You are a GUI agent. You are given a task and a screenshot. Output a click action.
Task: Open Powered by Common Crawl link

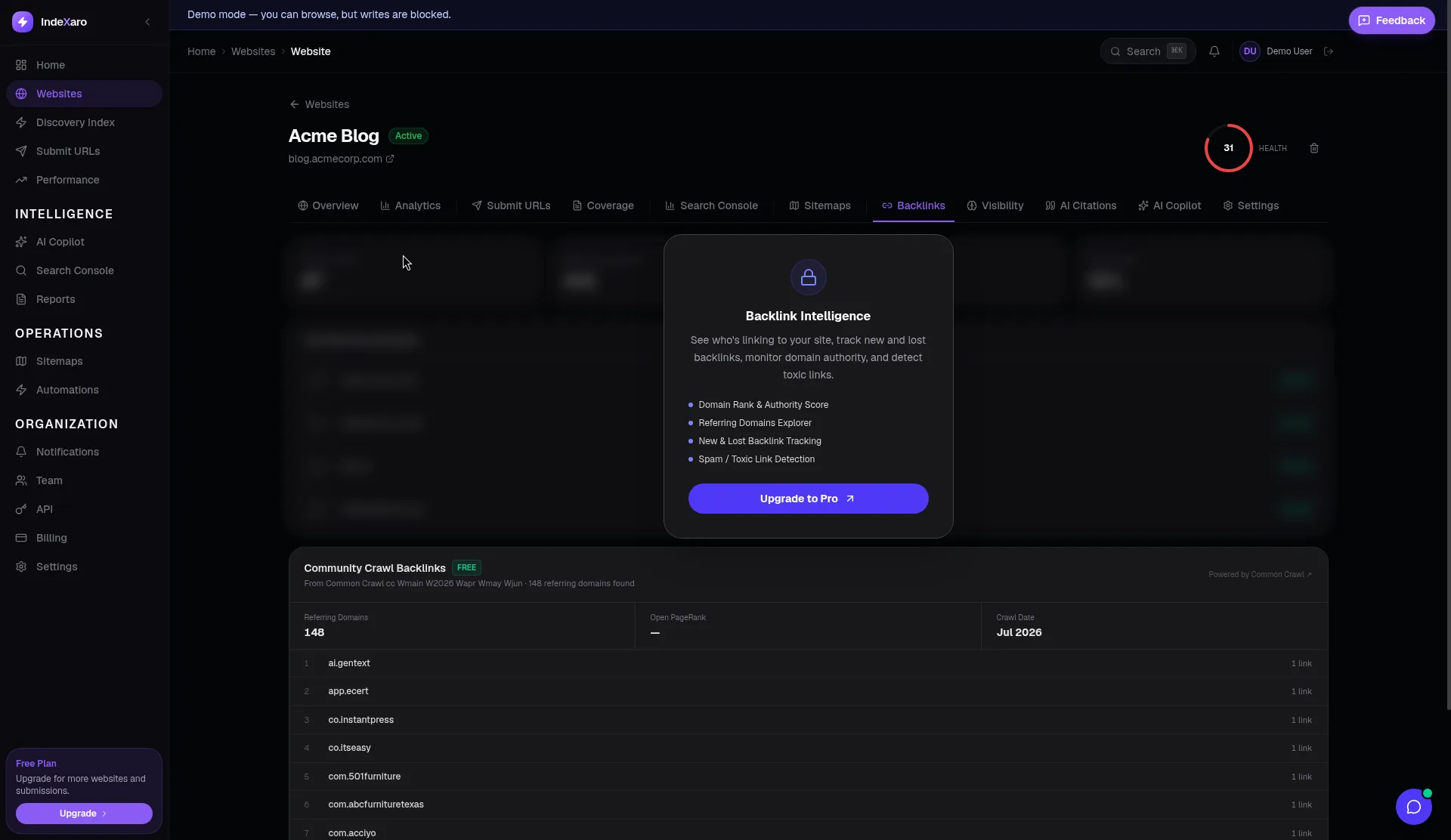click(1260, 575)
